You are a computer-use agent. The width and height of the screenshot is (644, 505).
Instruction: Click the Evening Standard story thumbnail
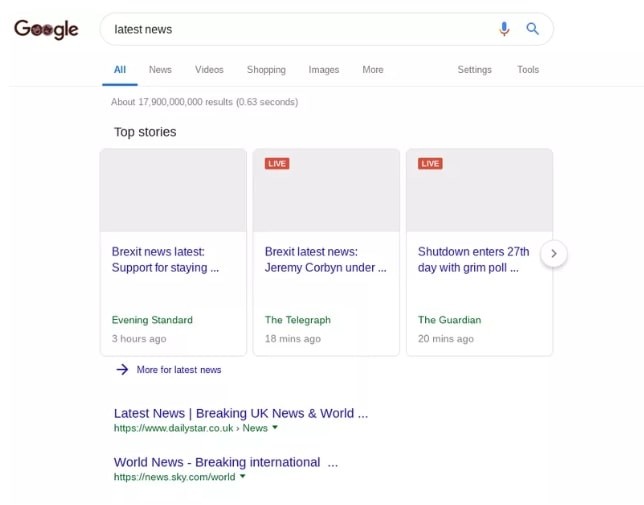[x=173, y=191]
